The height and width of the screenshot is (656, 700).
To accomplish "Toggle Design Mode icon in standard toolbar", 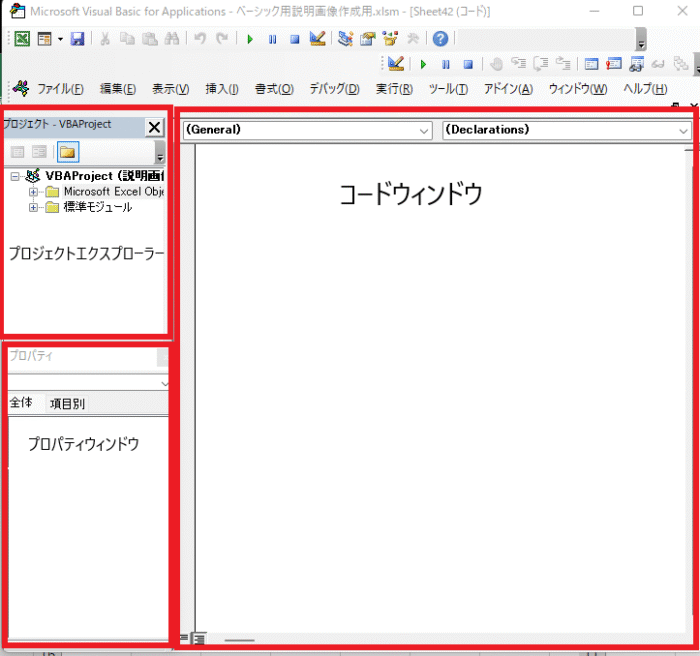I will point(317,39).
